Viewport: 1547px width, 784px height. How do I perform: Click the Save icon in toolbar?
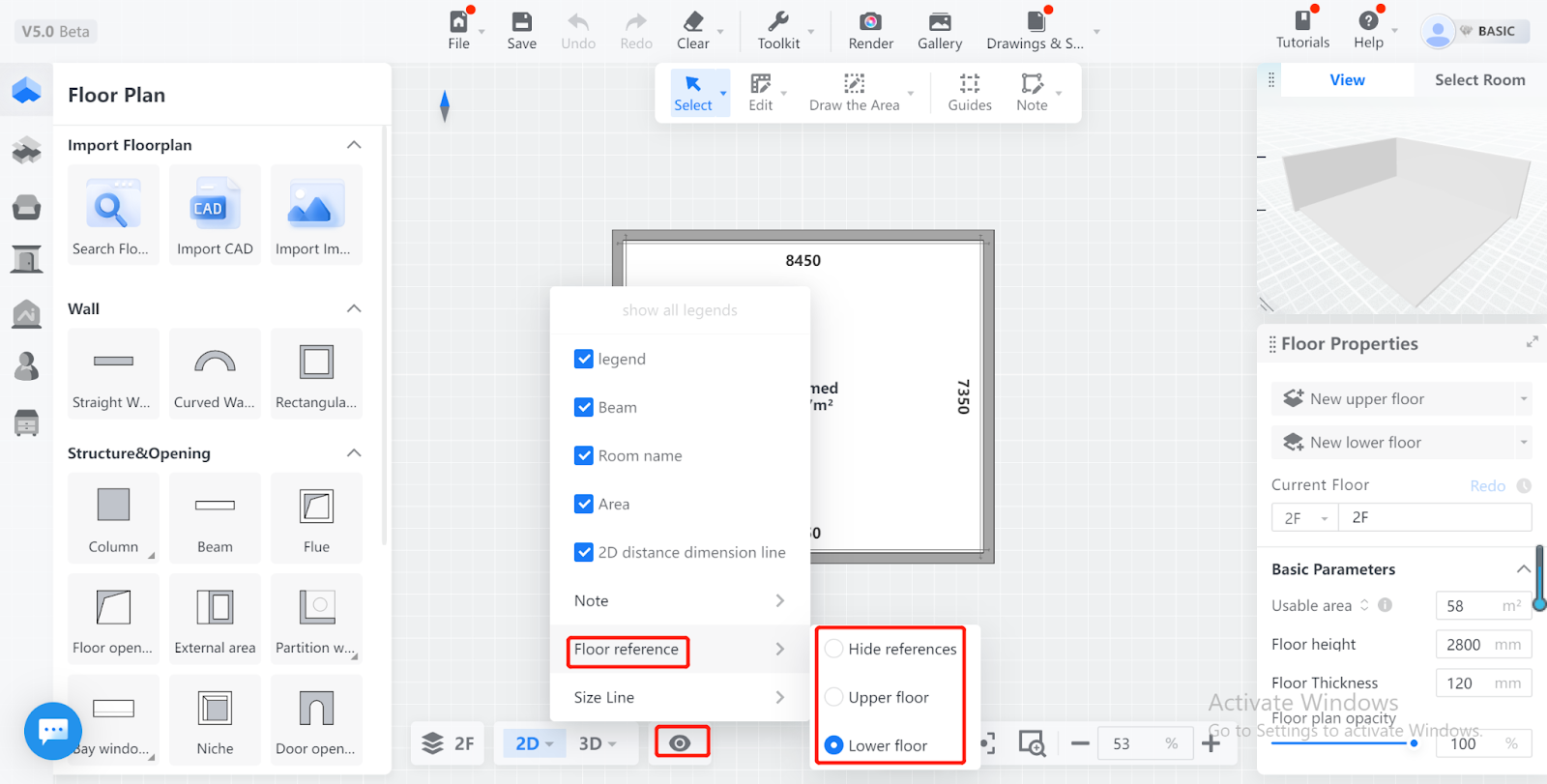click(x=521, y=22)
